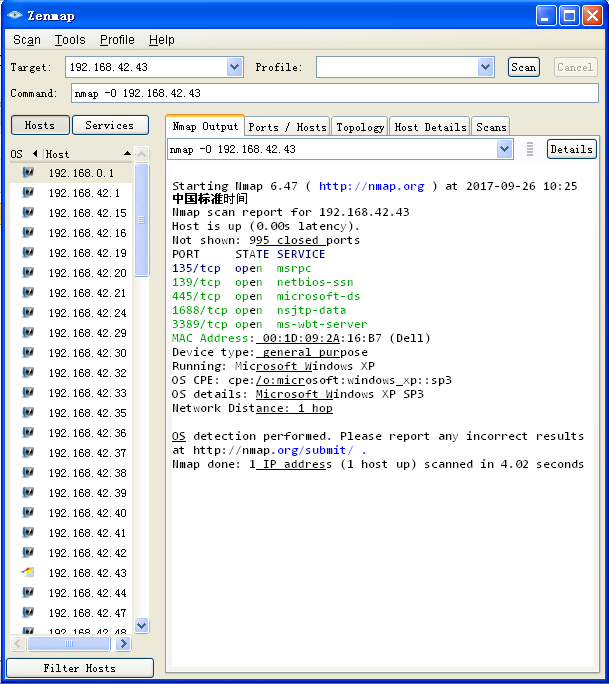
Task: Click the OS icon beside 192.168.42.44
Action: pos(28,592)
